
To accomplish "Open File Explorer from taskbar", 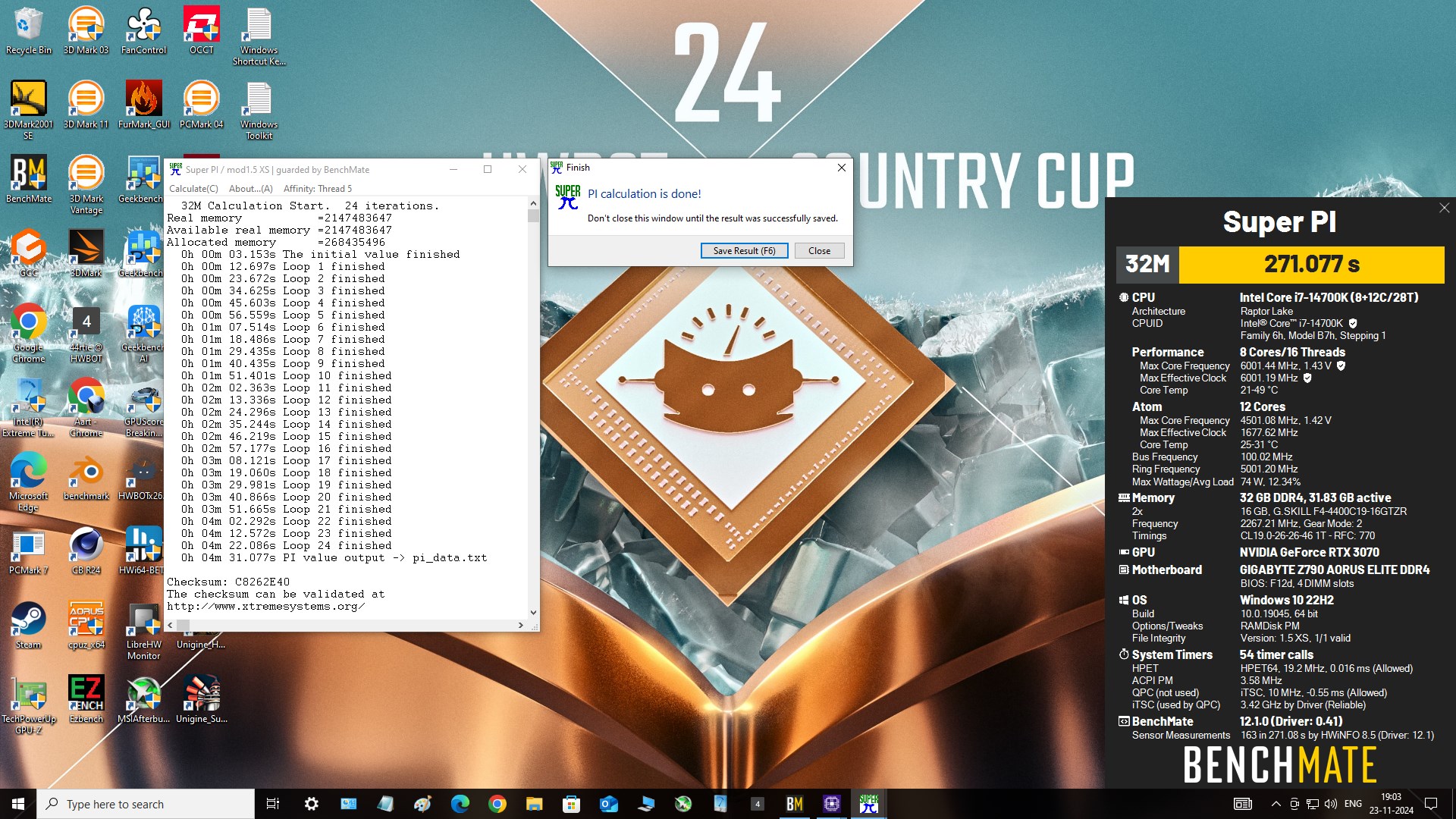I will (x=534, y=804).
